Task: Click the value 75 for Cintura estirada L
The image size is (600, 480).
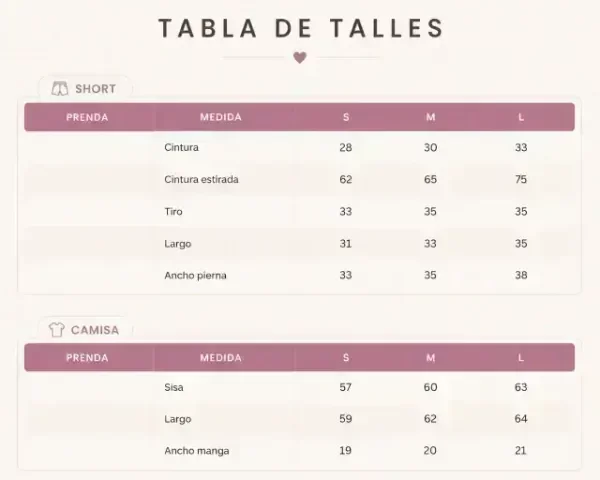Action: [x=521, y=179]
